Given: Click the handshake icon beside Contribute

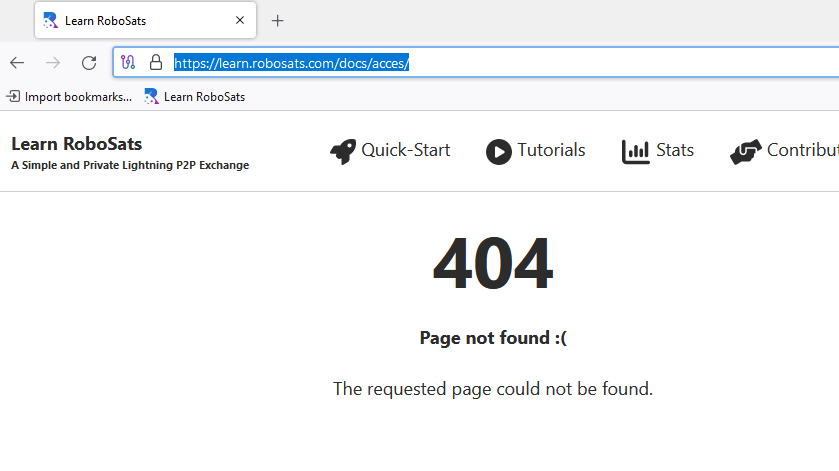Looking at the screenshot, I should pyautogui.click(x=746, y=152).
